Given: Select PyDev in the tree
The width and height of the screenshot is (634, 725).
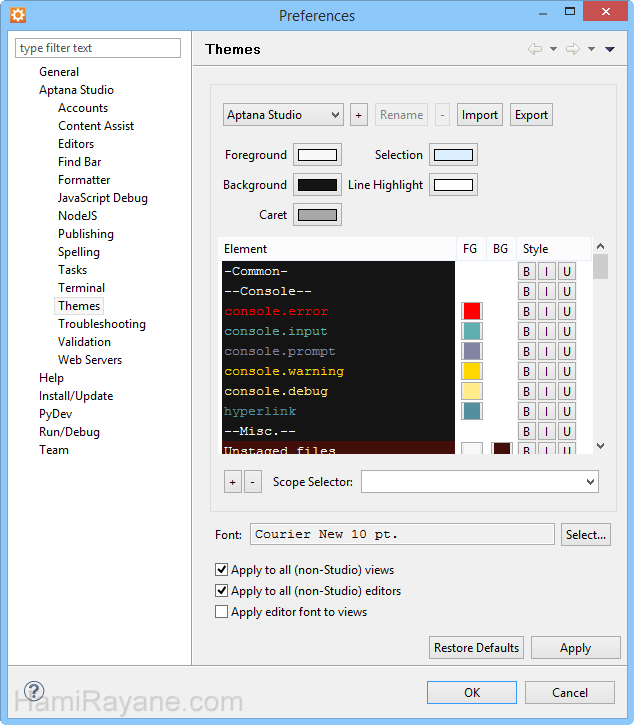Looking at the screenshot, I should [55, 414].
